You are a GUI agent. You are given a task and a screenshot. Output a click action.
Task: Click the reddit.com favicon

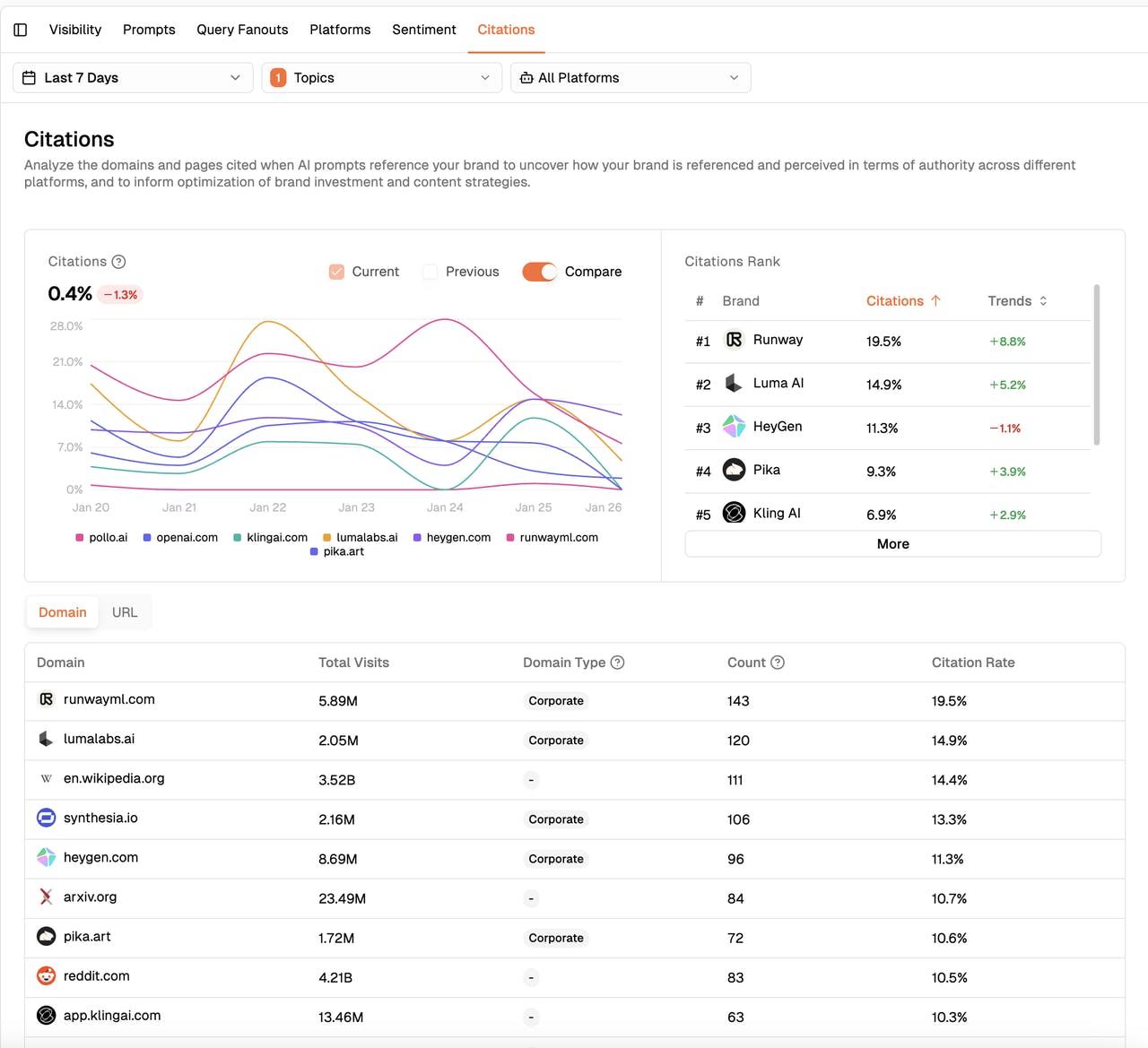(46, 975)
